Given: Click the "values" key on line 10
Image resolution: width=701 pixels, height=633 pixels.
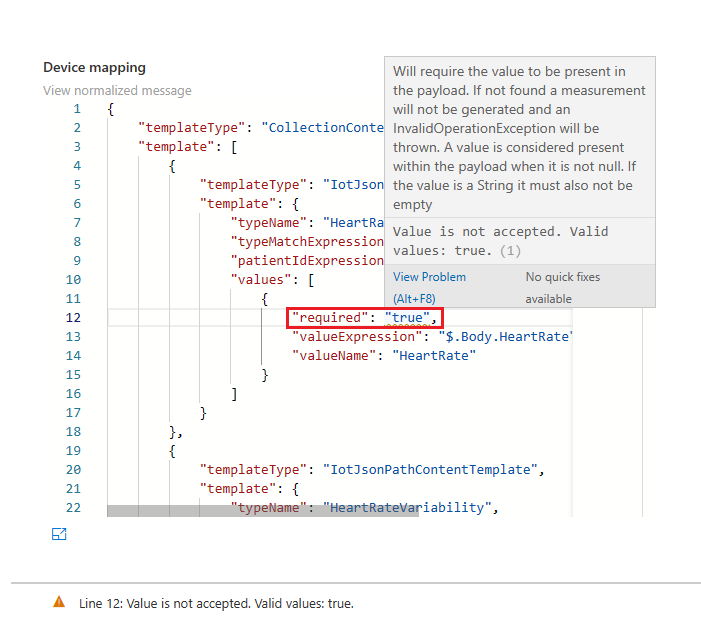Looking at the screenshot, I should [x=264, y=279].
